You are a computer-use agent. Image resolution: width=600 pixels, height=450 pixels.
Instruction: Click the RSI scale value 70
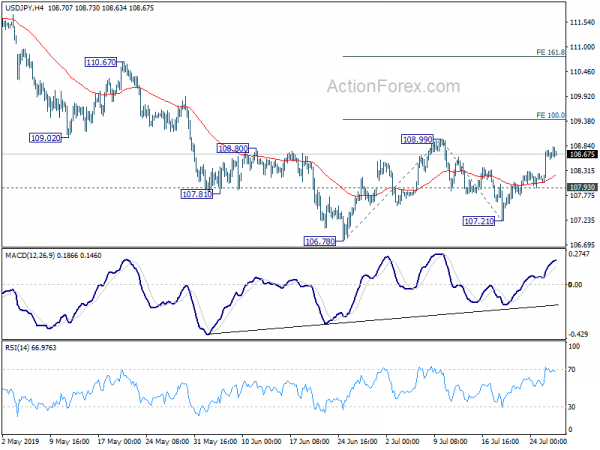tap(572, 370)
